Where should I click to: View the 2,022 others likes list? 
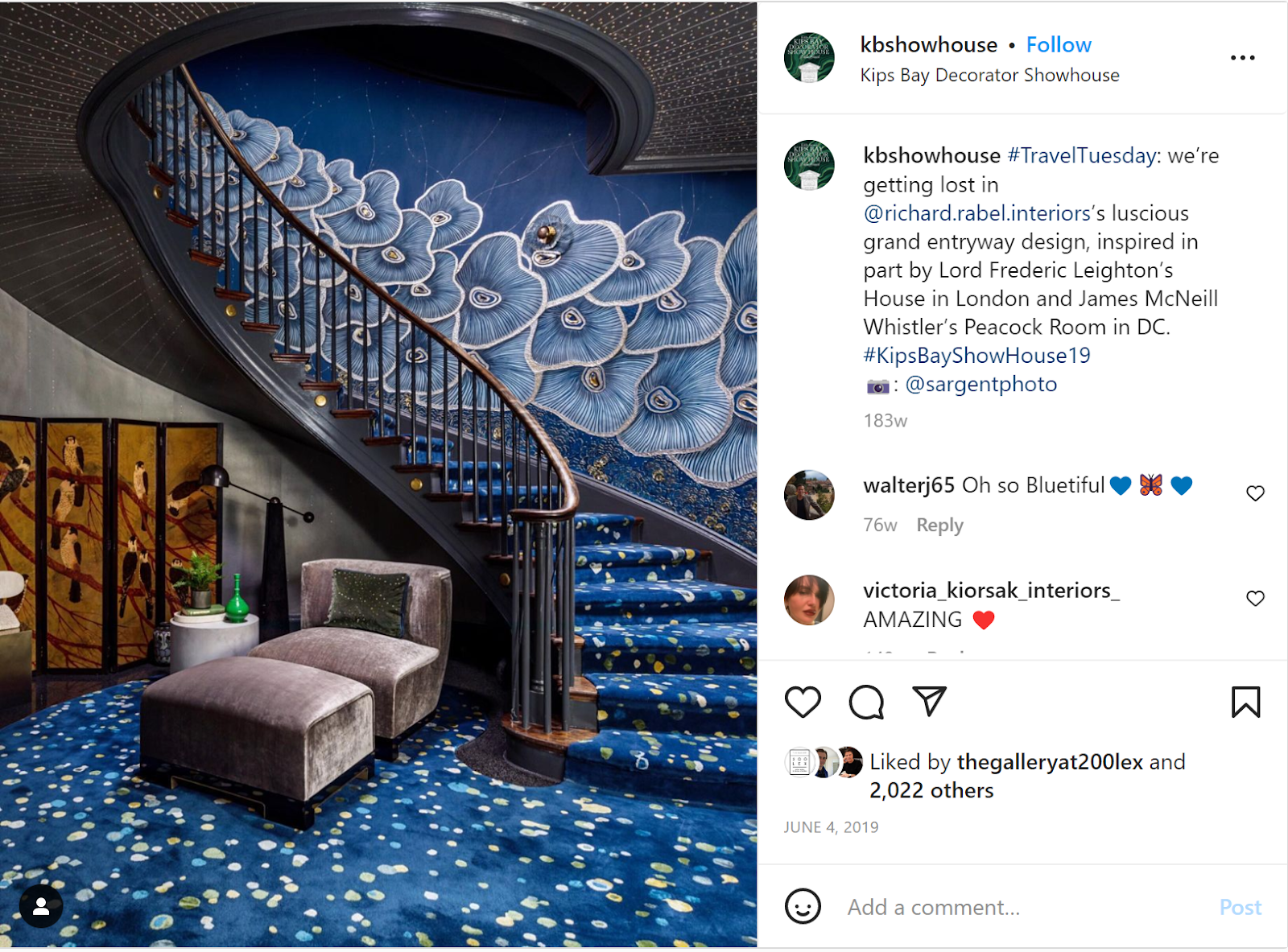click(931, 791)
